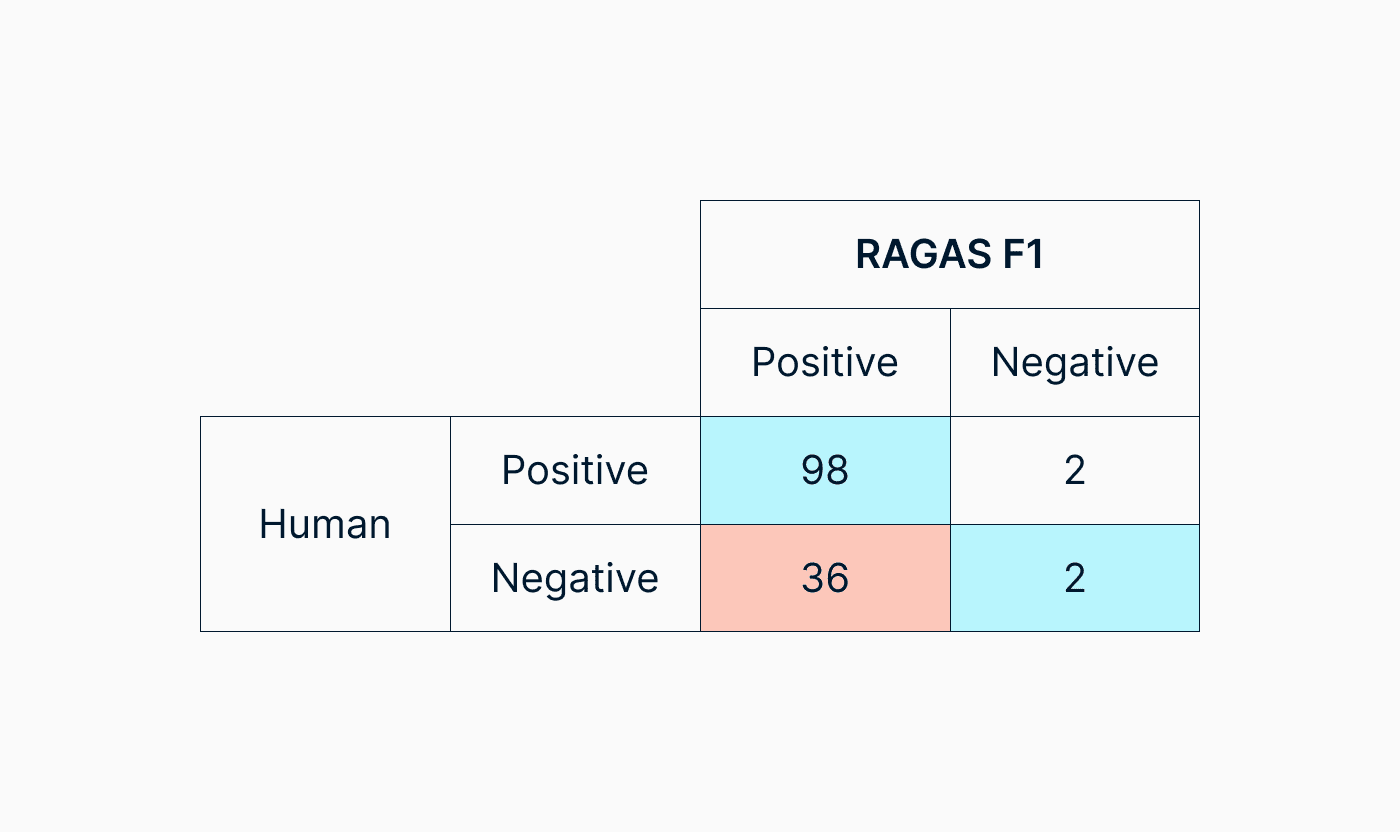Click the 2 in Human Positive row
Image resolution: width=1400 pixels, height=832 pixels.
point(1075,470)
